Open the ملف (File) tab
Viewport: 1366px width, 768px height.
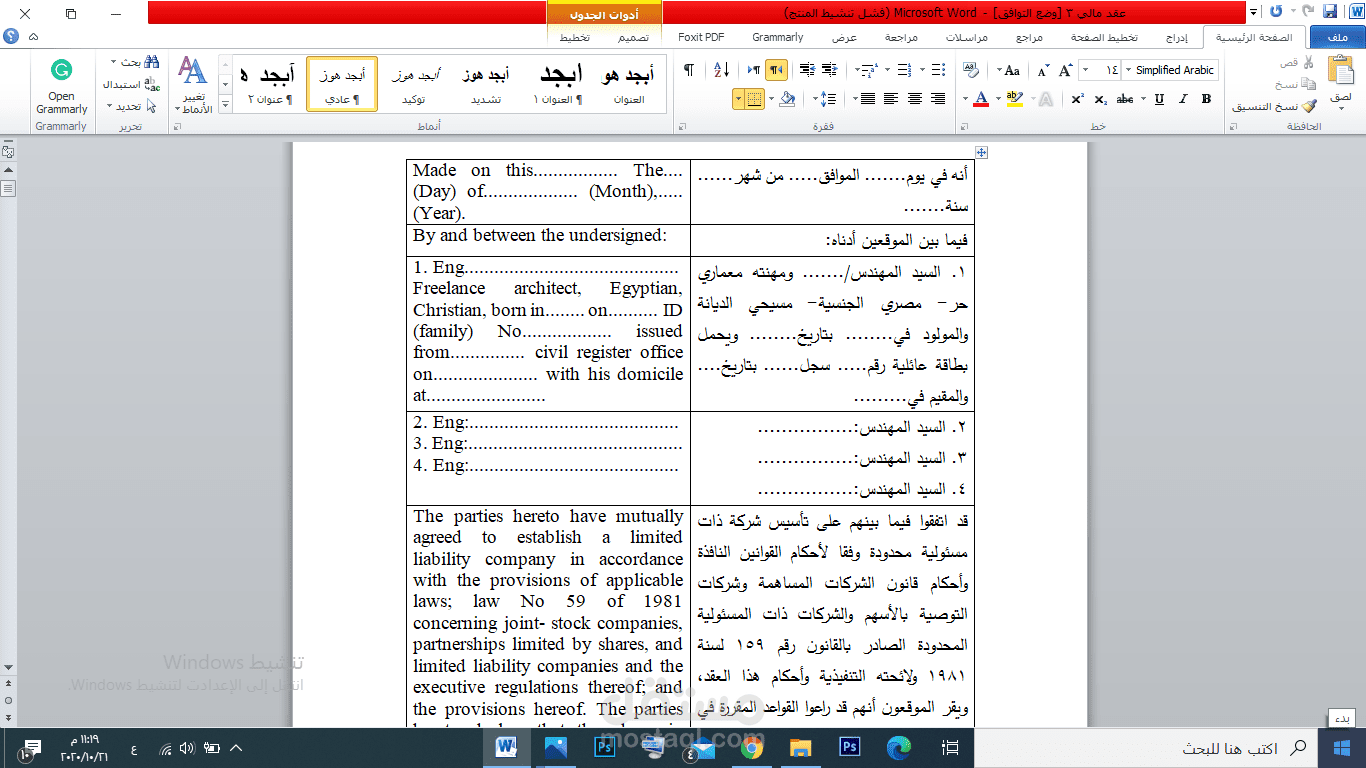coord(1337,37)
